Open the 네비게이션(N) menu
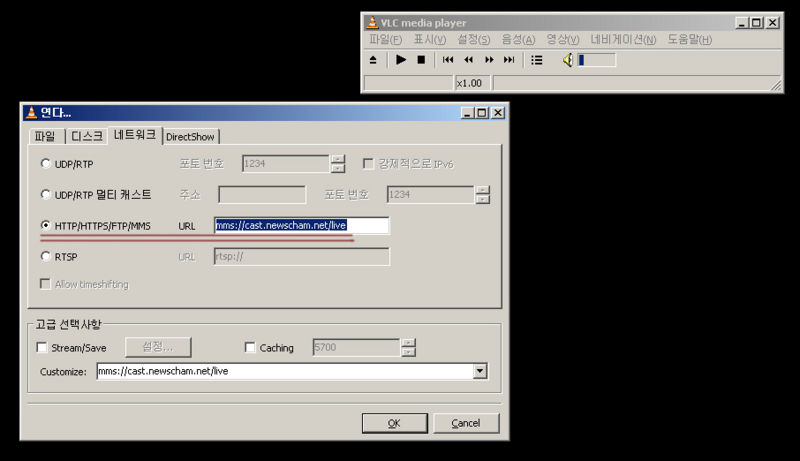This screenshot has height=461, width=800. pyautogui.click(x=623, y=40)
